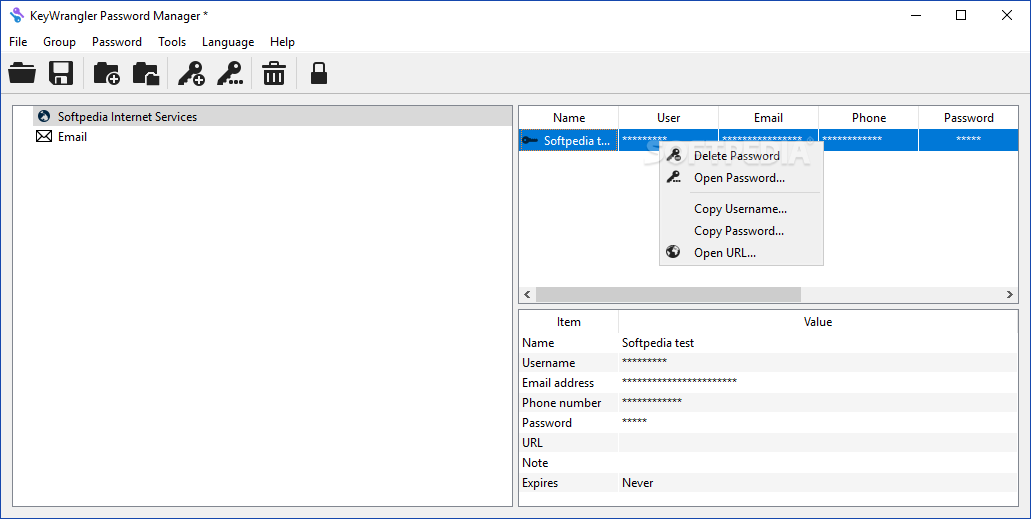Screen dimensions: 1031x519
Task: Open the Tools menu
Action: click(172, 41)
